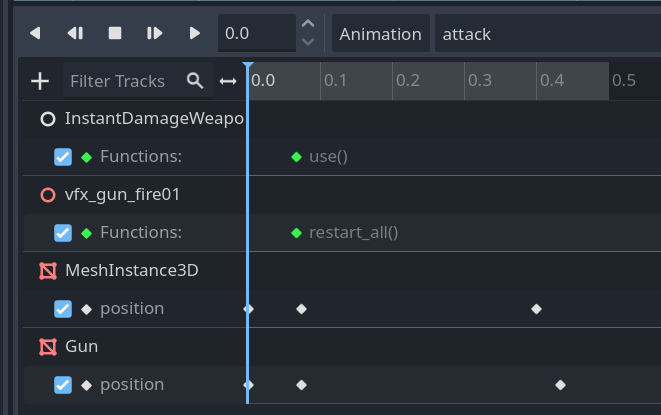Open the Animation menu
Screen dimensions: 661x415
pyautogui.click(x=380, y=33)
